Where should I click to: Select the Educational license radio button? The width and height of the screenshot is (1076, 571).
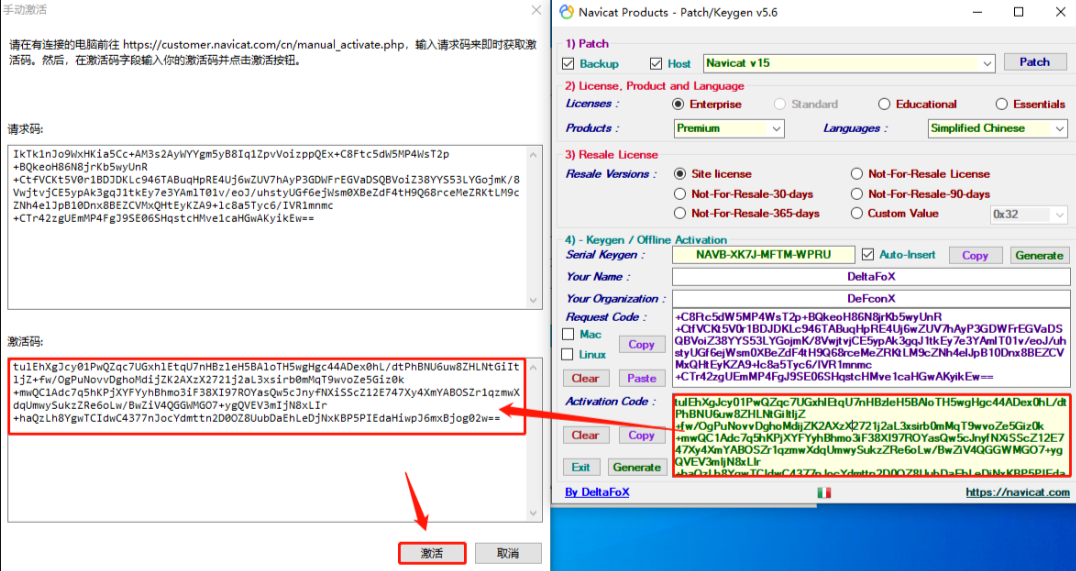tap(884, 104)
